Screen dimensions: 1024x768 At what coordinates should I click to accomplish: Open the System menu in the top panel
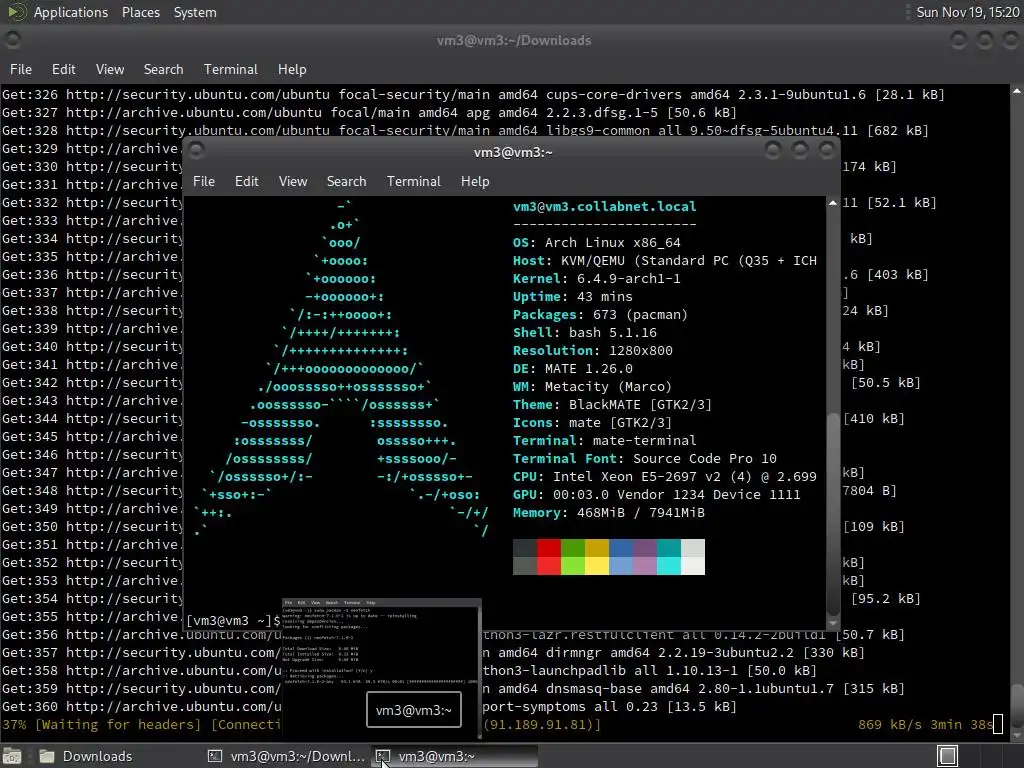pos(195,12)
